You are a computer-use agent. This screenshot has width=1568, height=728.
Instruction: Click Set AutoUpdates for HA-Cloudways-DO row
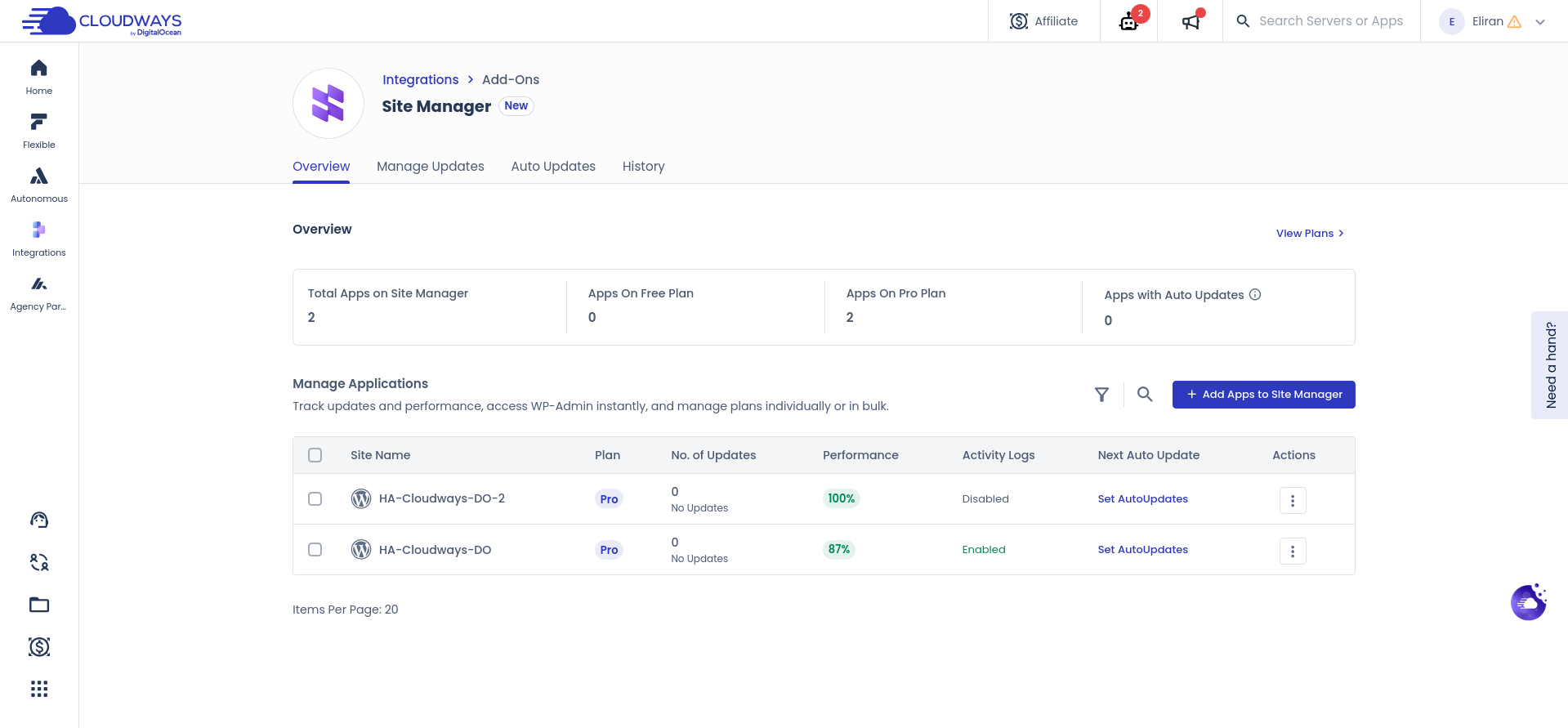click(x=1142, y=550)
